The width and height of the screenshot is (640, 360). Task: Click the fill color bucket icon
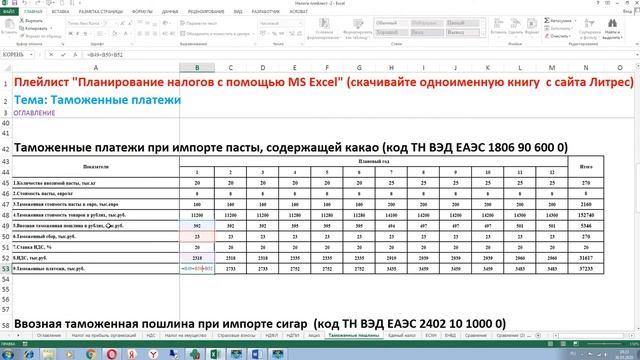(x=115, y=34)
